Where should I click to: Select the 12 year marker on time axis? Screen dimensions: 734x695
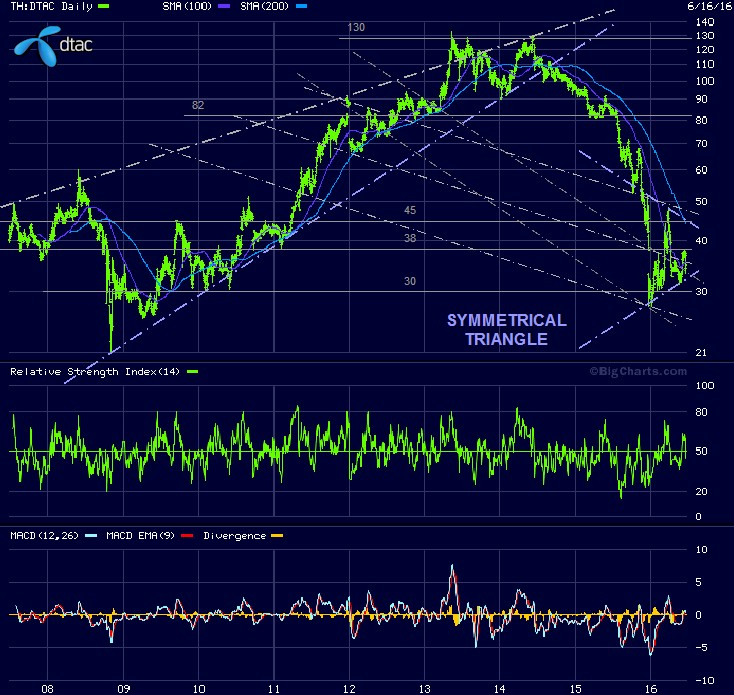[350, 689]
